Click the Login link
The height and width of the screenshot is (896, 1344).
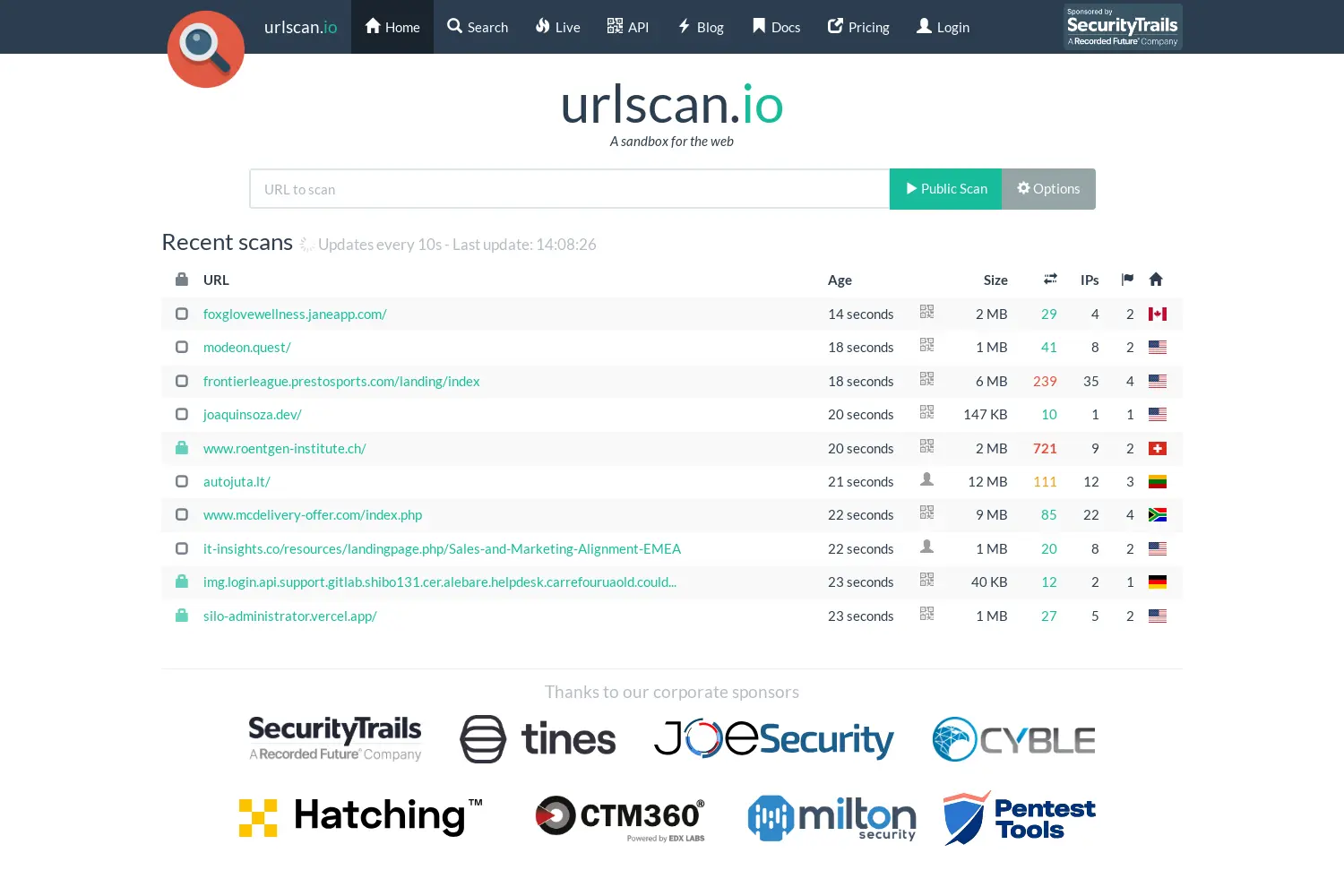943,27
